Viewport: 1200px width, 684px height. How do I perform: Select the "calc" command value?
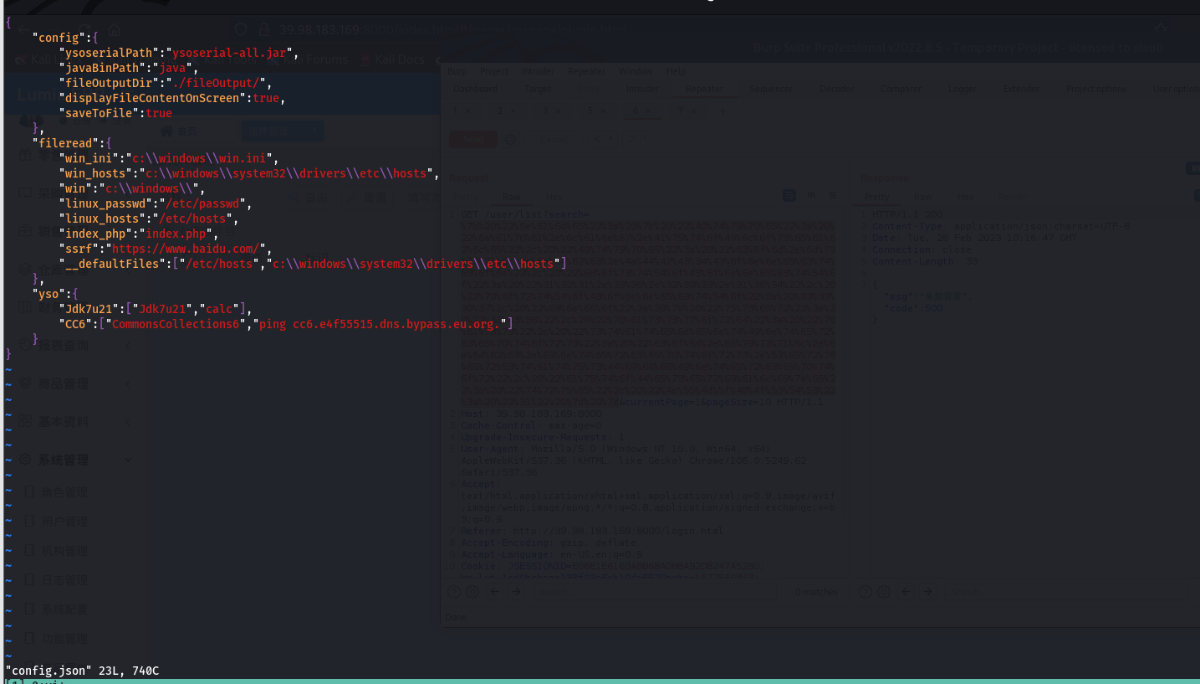pos(219,308)
